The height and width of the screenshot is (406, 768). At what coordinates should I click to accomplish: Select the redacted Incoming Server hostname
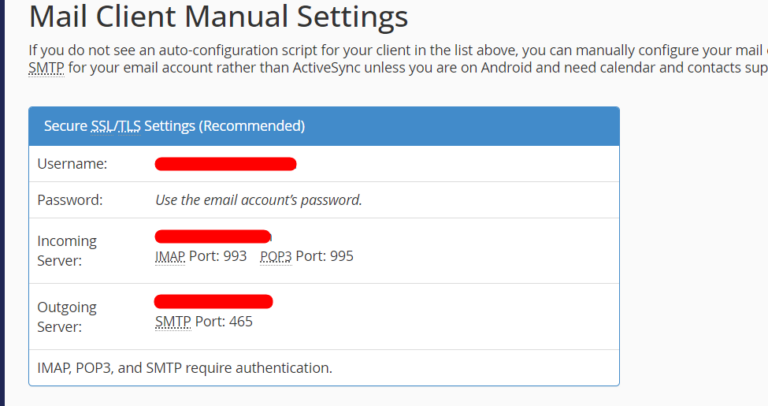213,237
